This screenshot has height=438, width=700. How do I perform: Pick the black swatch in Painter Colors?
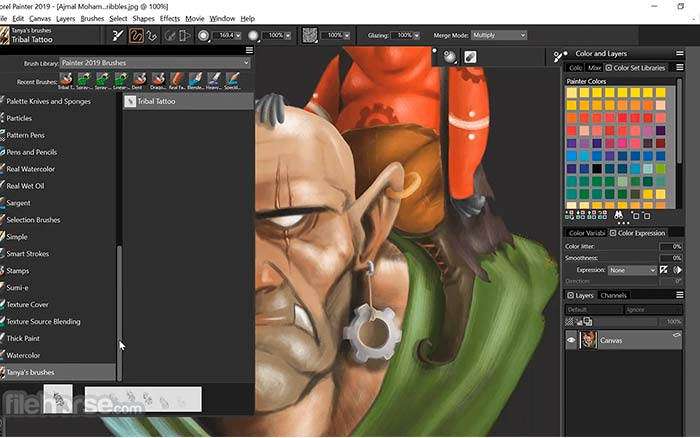pyautogui.click(x=597, y=169)
